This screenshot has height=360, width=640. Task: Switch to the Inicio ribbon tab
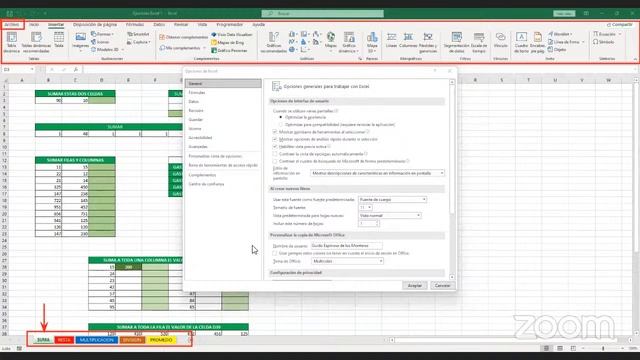tap(34, 25)
